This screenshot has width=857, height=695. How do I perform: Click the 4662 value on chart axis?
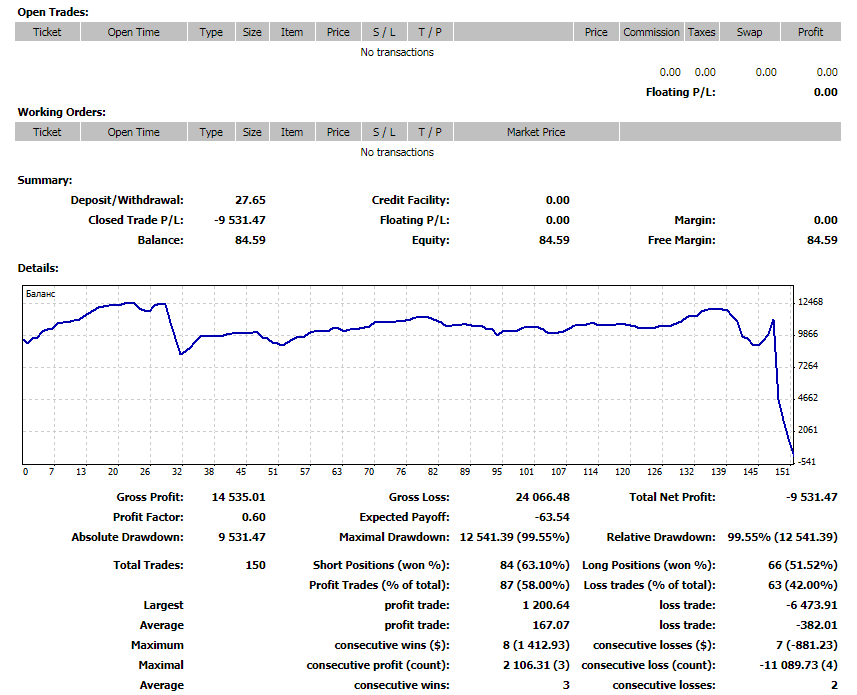tap(808, 398)
